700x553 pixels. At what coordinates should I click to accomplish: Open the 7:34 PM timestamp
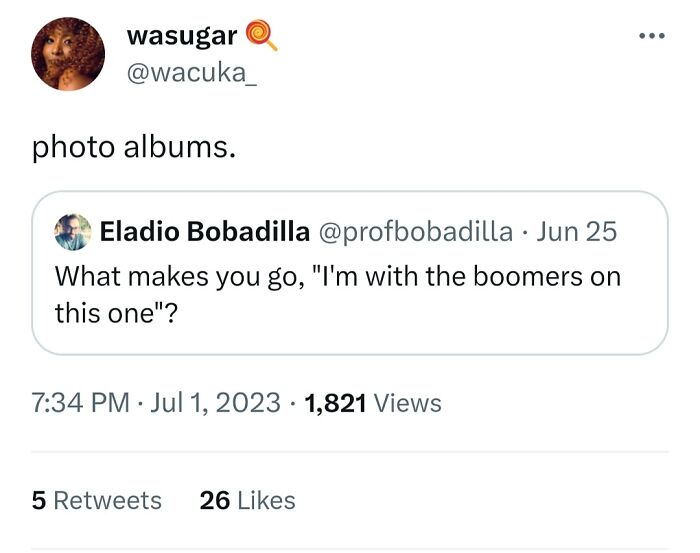coord(81,403)
